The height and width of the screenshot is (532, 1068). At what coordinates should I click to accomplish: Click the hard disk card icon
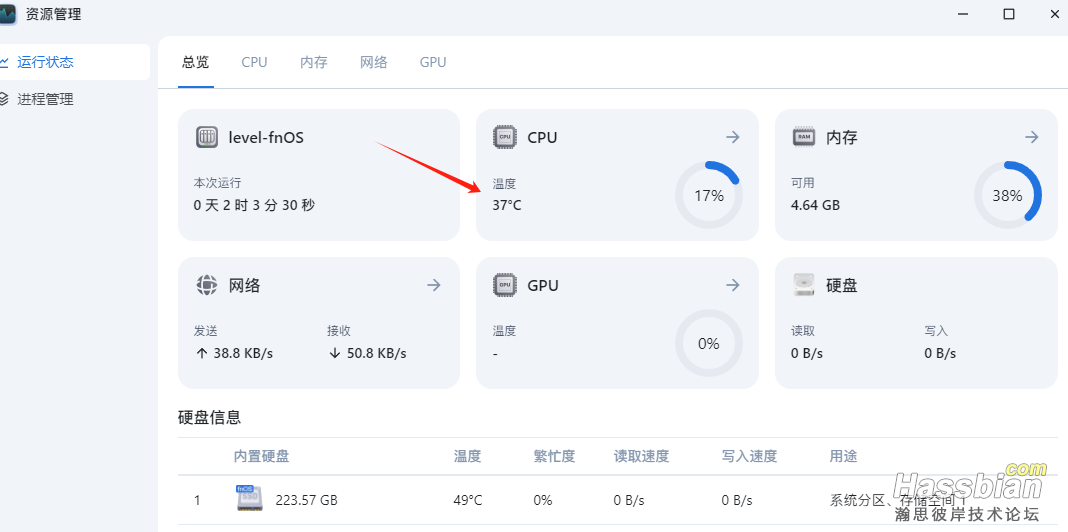[x=804, y=285]
